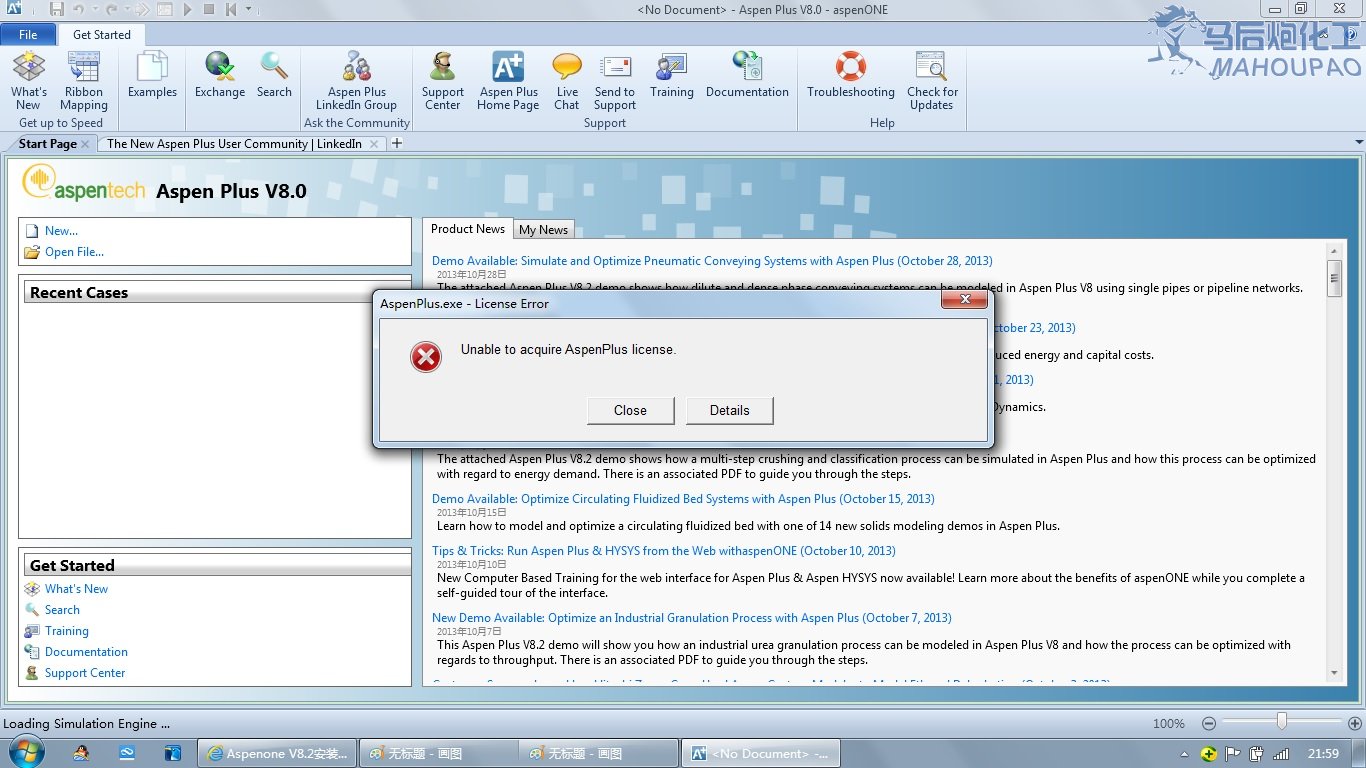The image size is (1366, 768).
Task: Close the Start Page tab
Action: click(85, 144)
